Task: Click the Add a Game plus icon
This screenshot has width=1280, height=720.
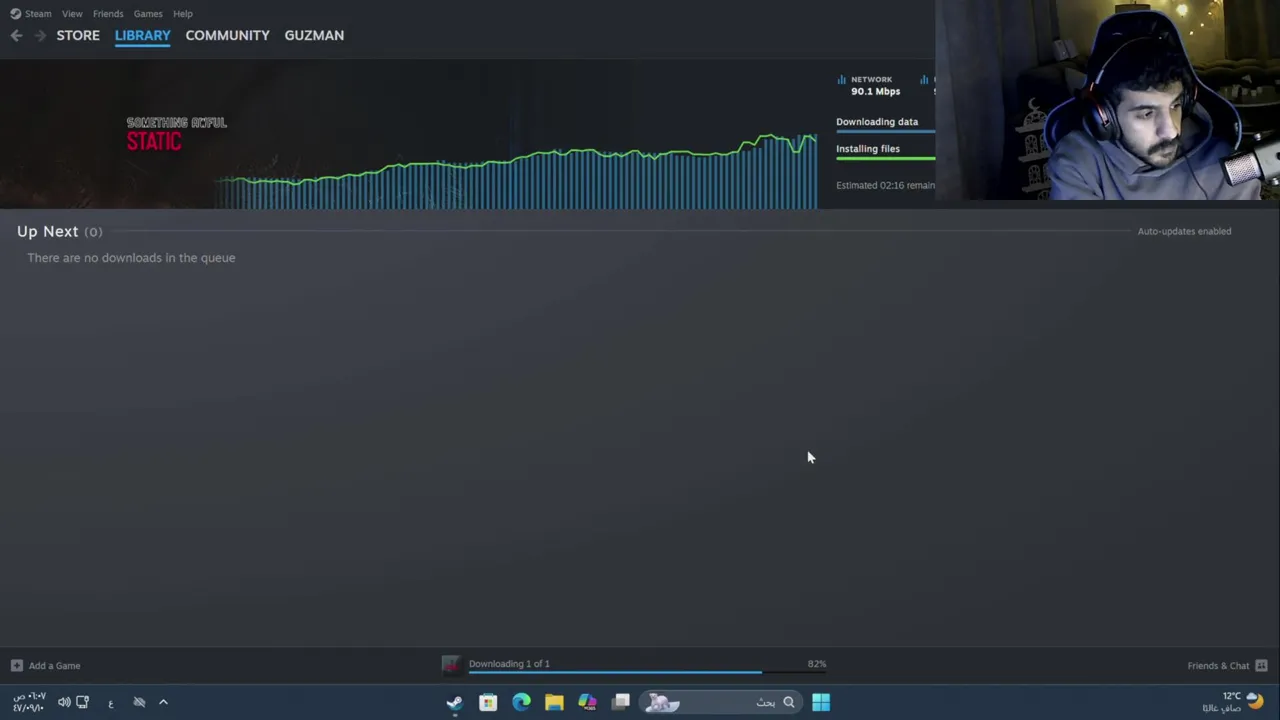Action: pyautogui.click(x=16, y=665)
